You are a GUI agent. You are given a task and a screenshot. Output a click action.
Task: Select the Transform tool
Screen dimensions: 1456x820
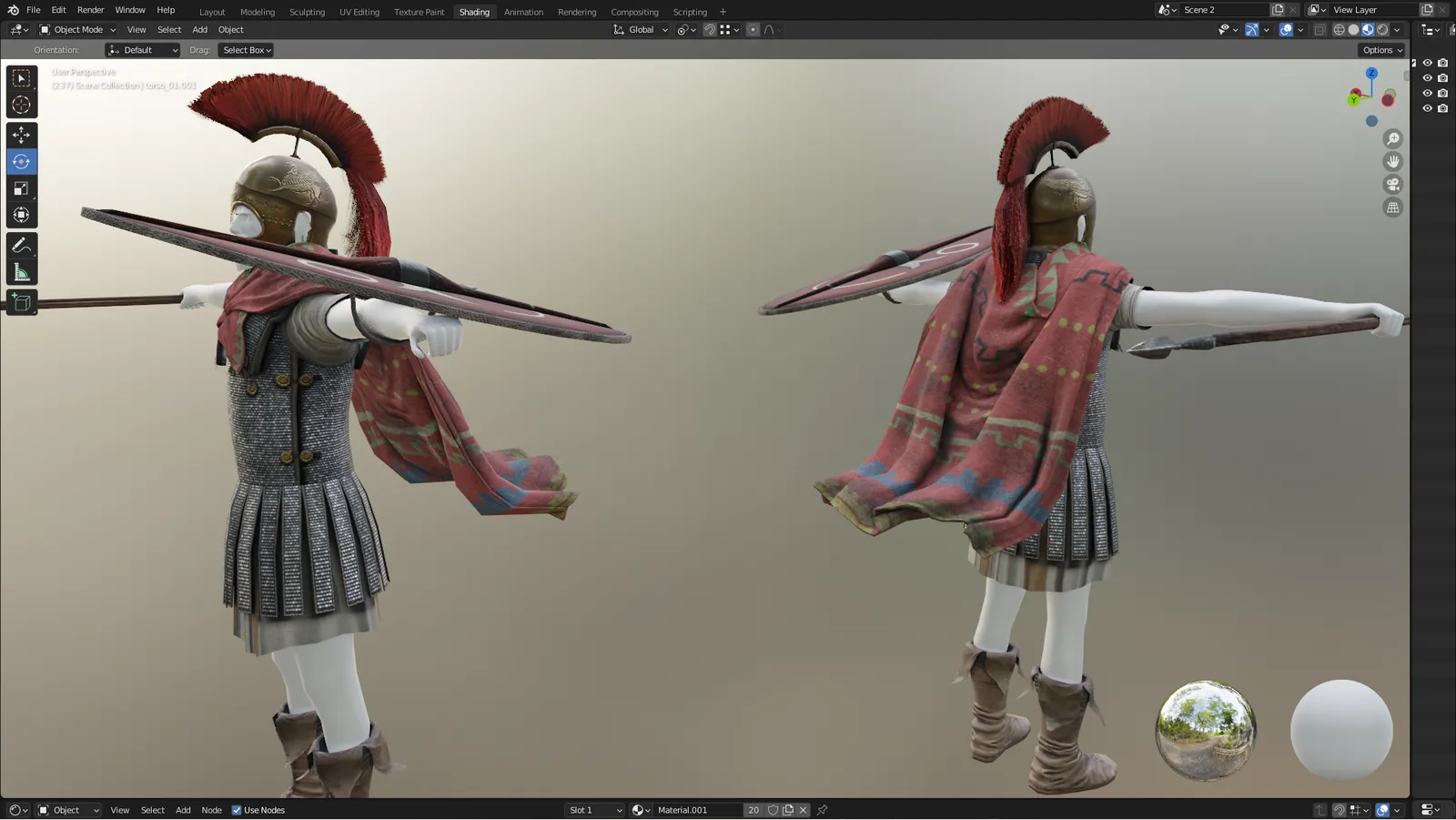point(21,216)
